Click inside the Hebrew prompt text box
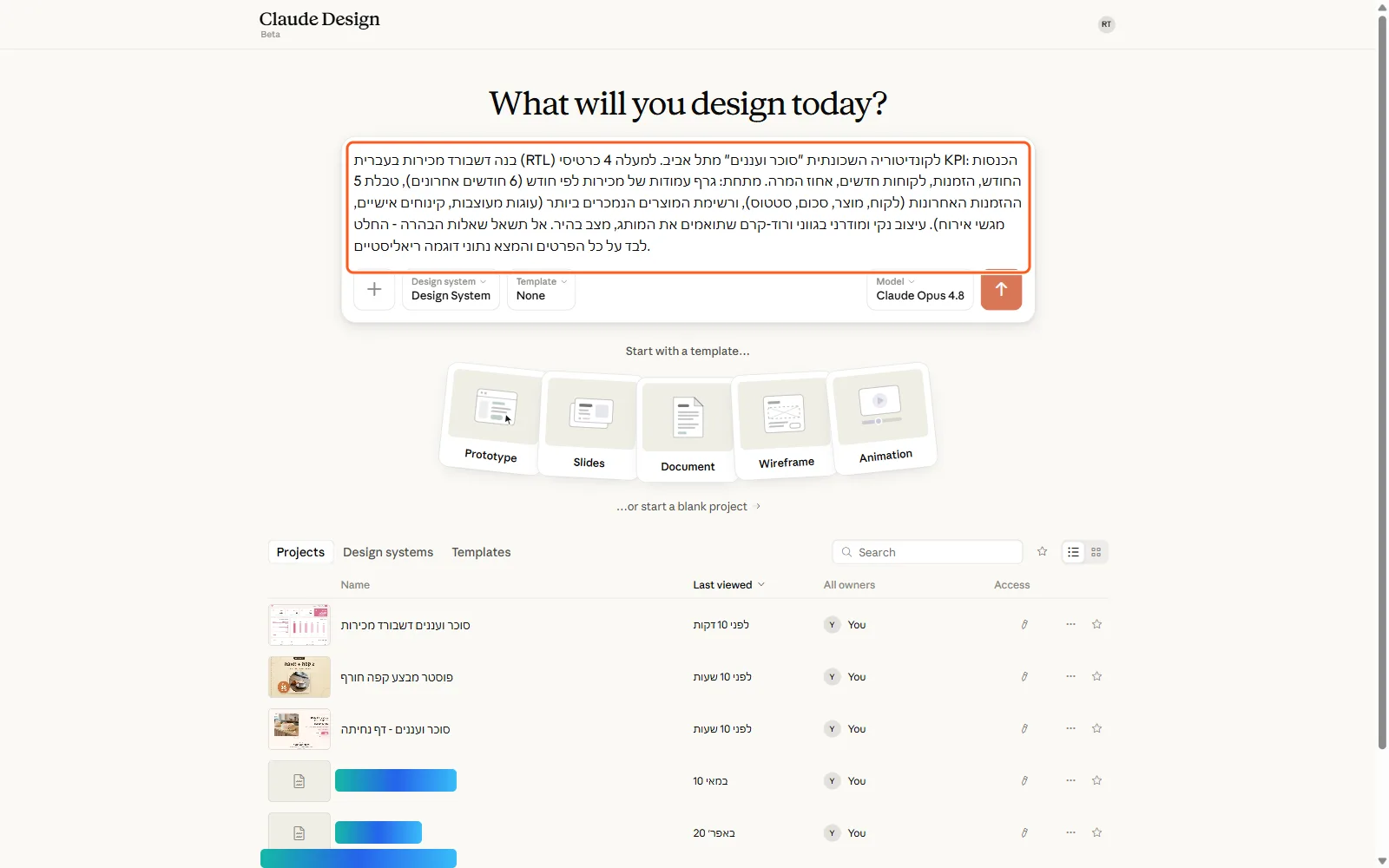The width and height of the screenshot is (1389, 868). click(688, 207)
